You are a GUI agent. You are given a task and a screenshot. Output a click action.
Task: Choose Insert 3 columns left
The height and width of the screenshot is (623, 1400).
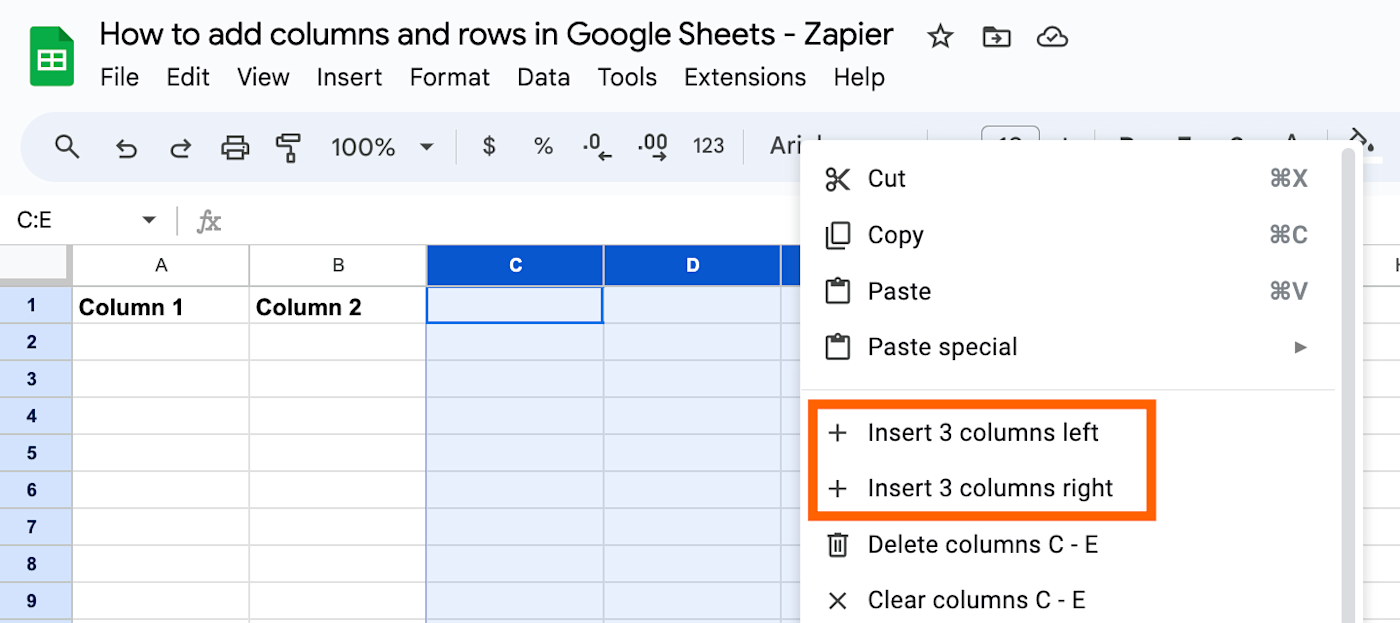pyautogui.click(x=982, y=433)
